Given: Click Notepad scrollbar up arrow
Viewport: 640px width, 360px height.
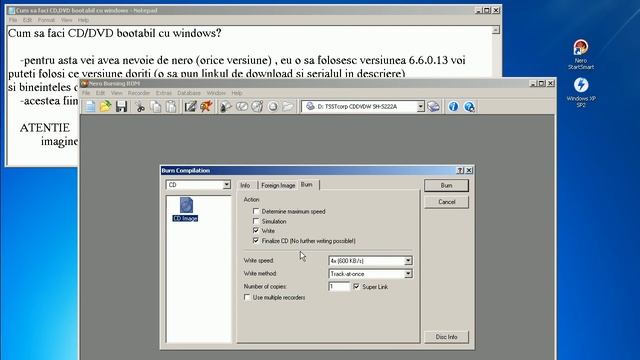Looking at the screenshot, I should pyautogui.click(x=496, y=30).
